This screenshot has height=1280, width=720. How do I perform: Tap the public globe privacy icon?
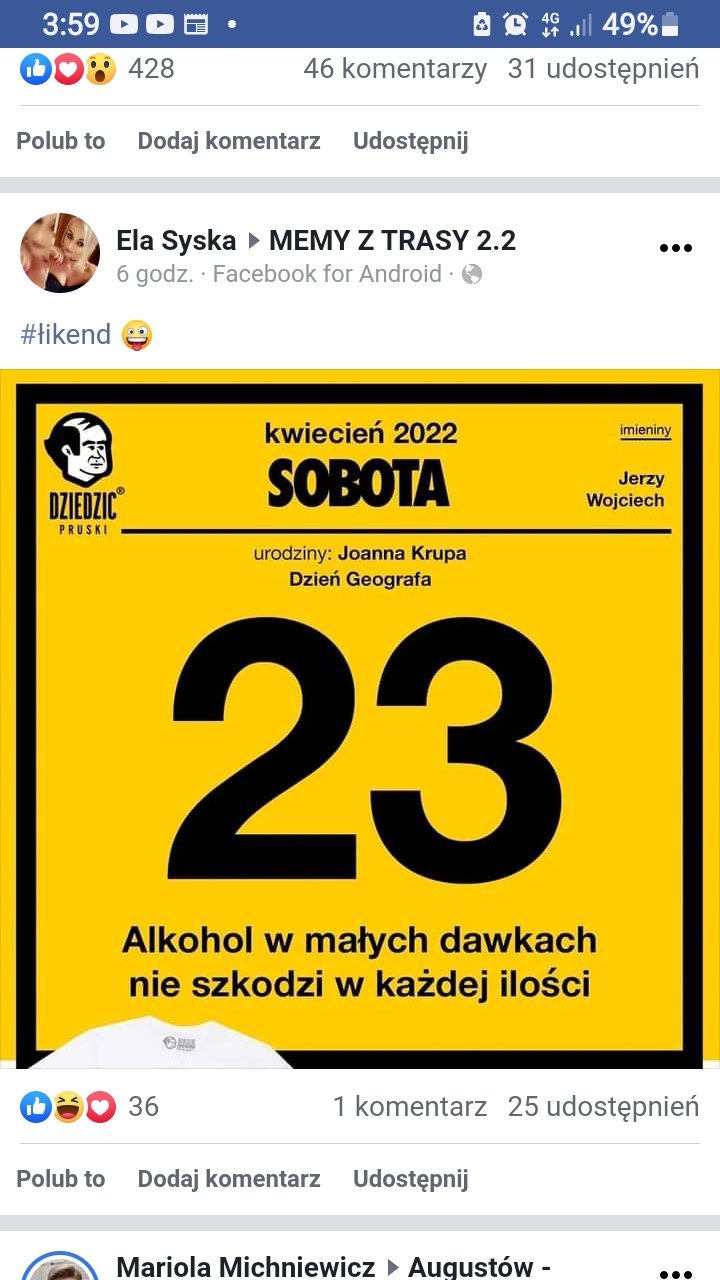click(x=472, y=274)
